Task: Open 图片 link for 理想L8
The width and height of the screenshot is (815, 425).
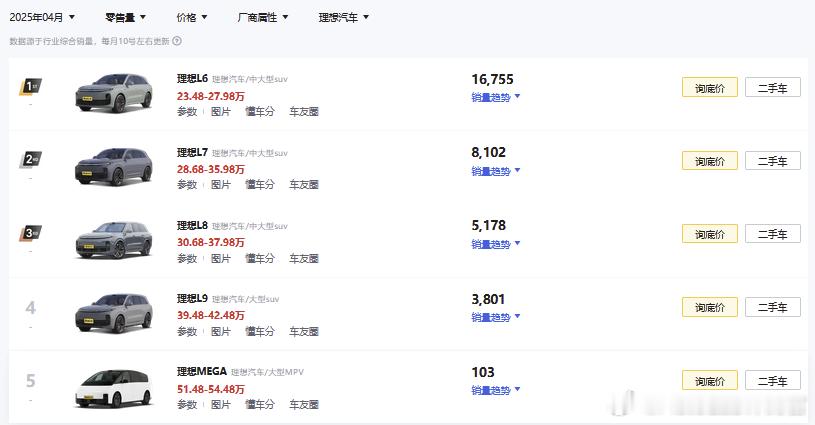Action: click(x=220, y=258)
